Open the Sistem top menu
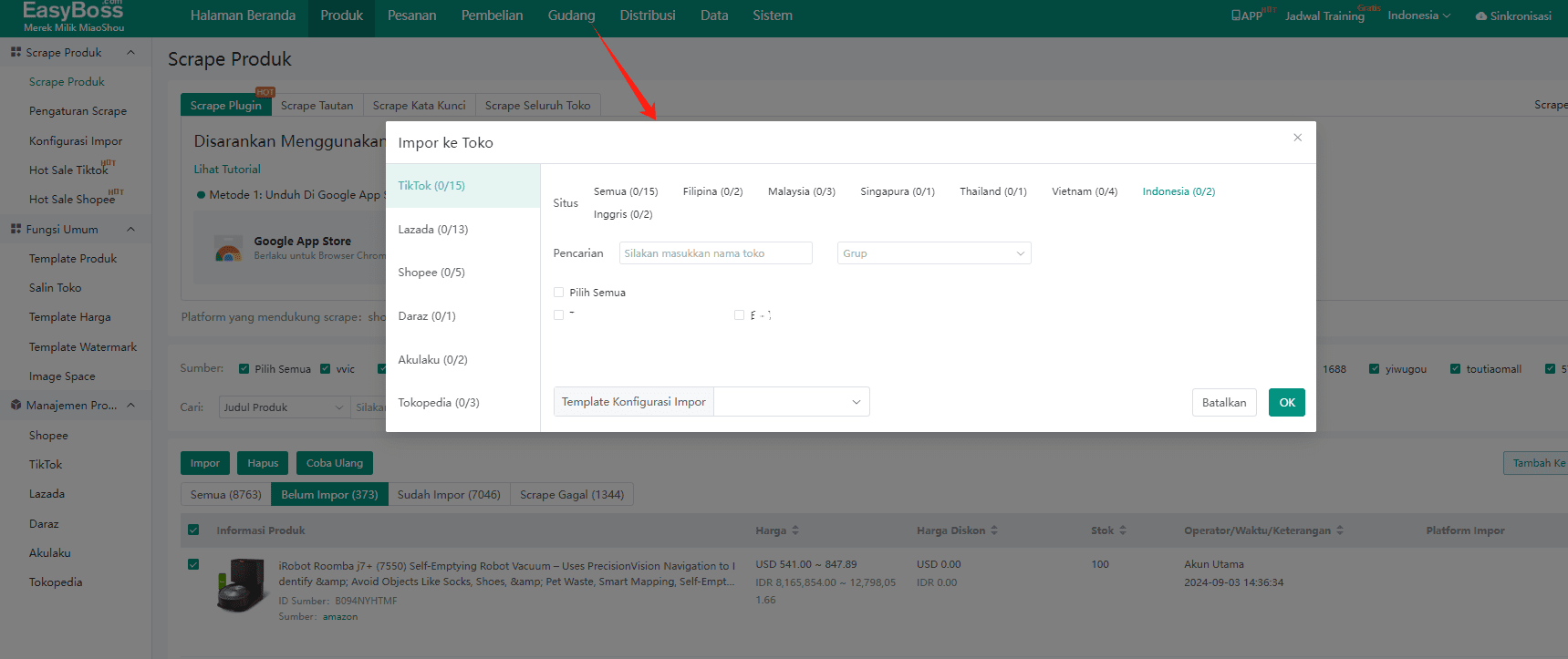 pyautogui.click(x=773, y=15)
